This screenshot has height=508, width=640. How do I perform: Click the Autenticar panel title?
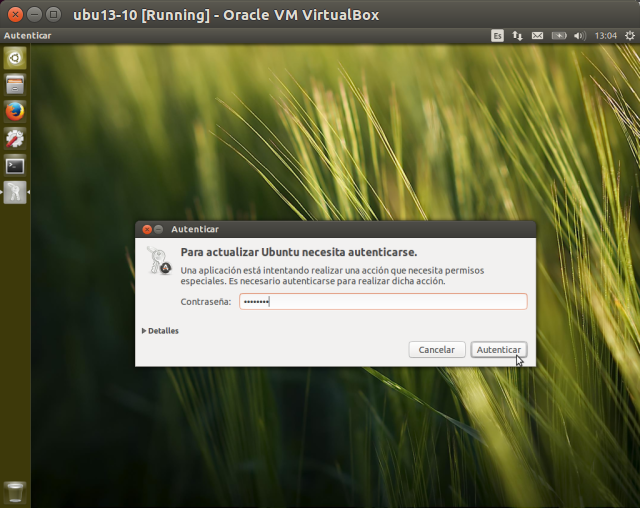coord(27,36)
